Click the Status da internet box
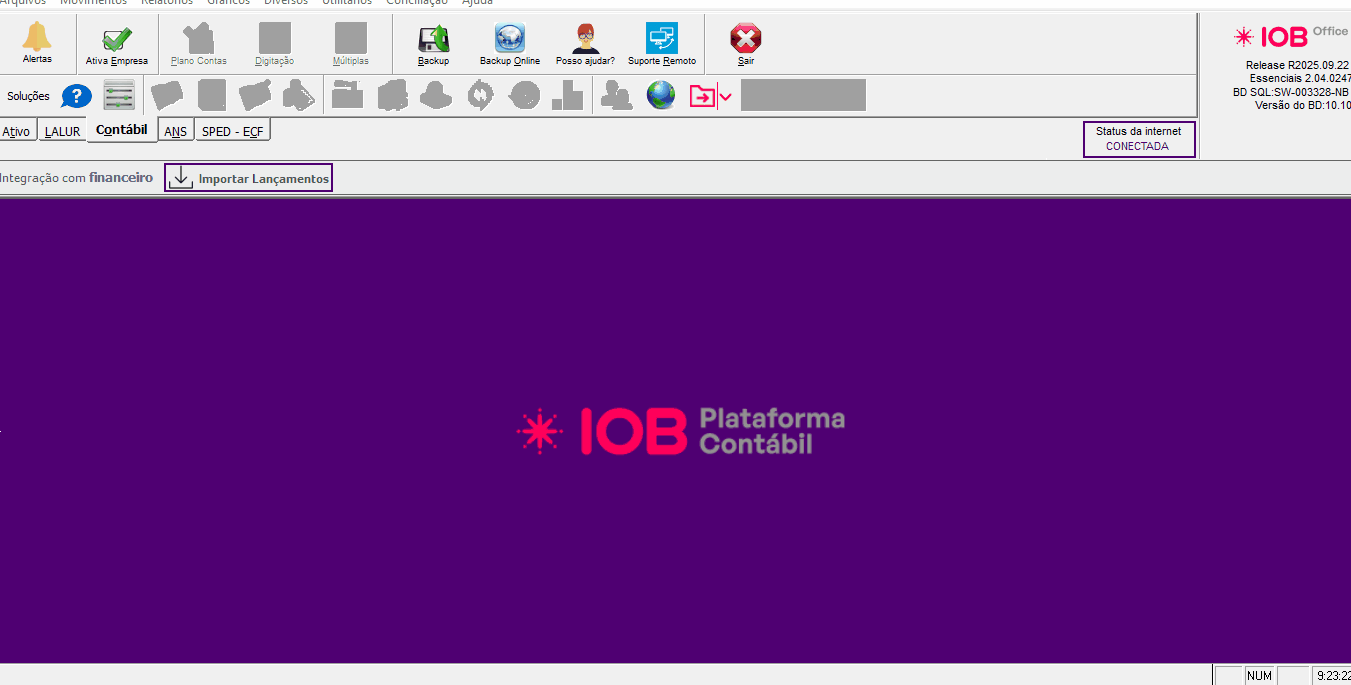The width and height of the screenshot is (1351, 685). (1138, 139)
